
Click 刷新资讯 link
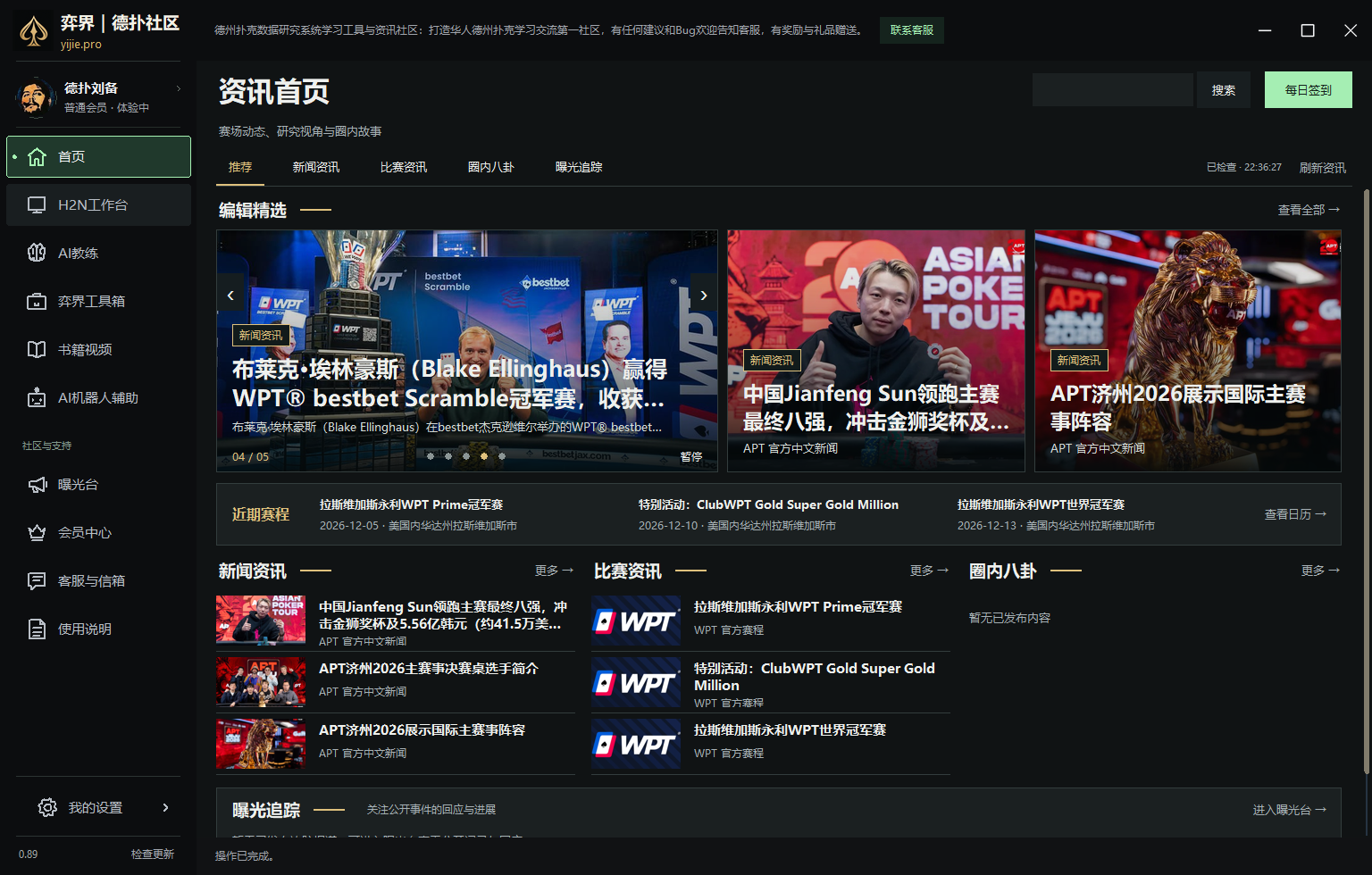point(1323,168)
